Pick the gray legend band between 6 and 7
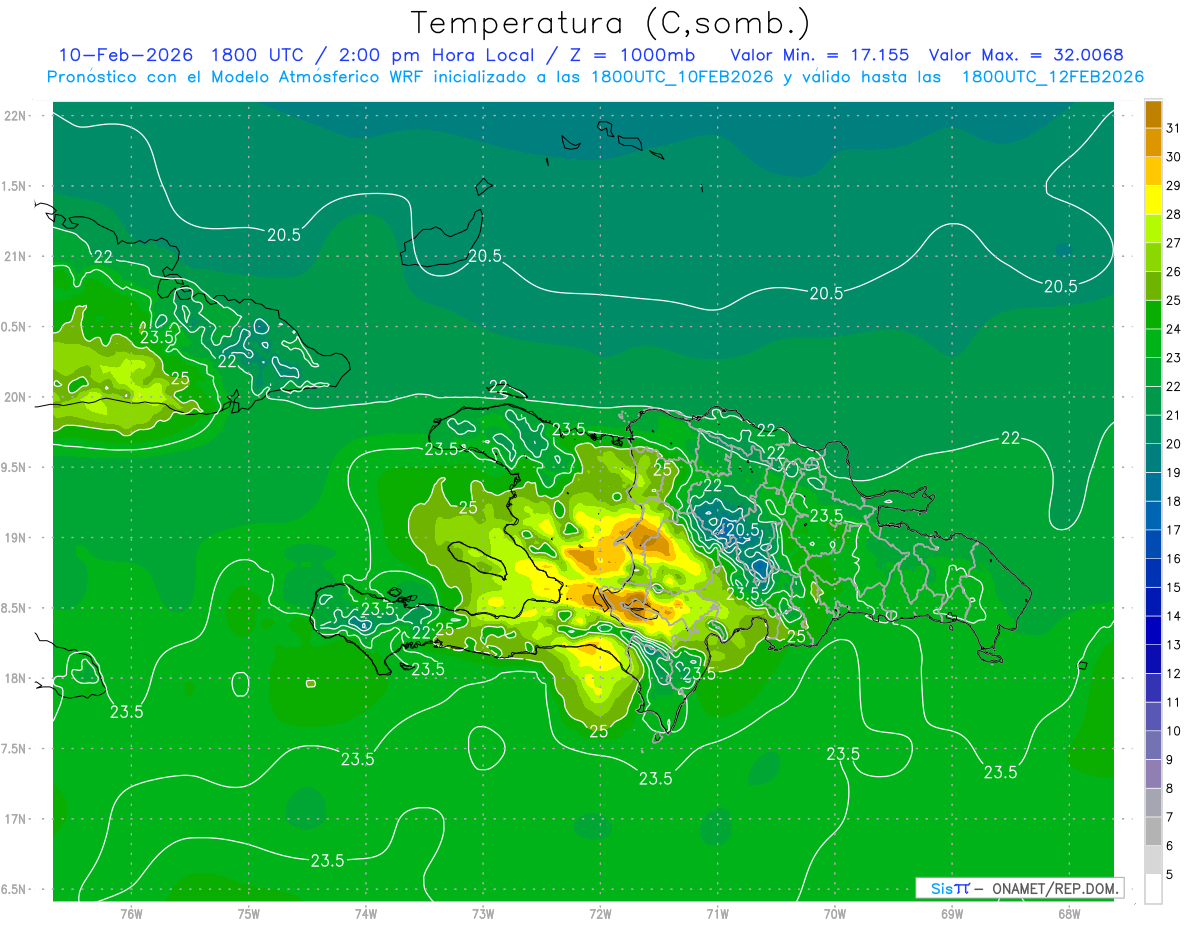1200x927 pixels. coord(1153,831)
